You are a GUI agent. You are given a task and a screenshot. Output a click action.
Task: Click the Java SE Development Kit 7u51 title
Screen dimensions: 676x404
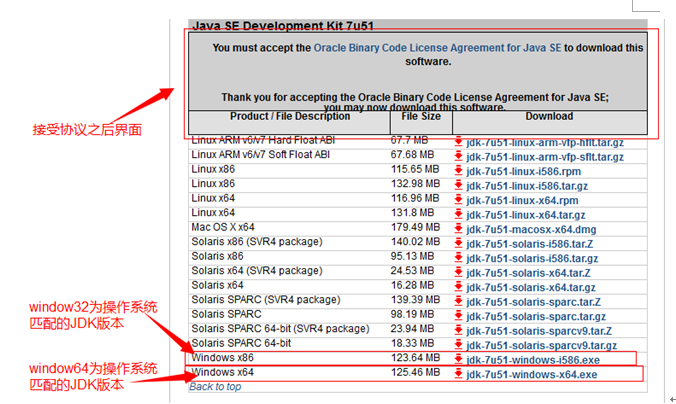pos(283,26)
